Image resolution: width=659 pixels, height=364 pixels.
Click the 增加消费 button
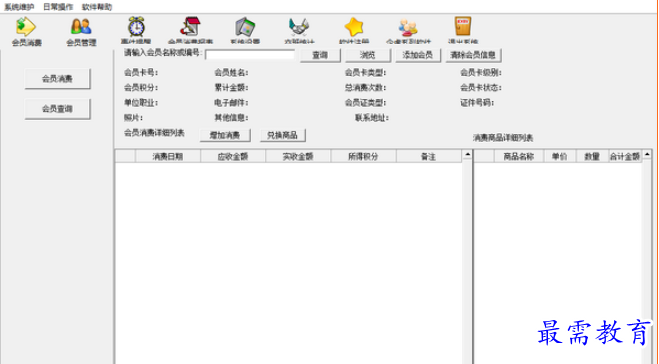click(225, 135)
